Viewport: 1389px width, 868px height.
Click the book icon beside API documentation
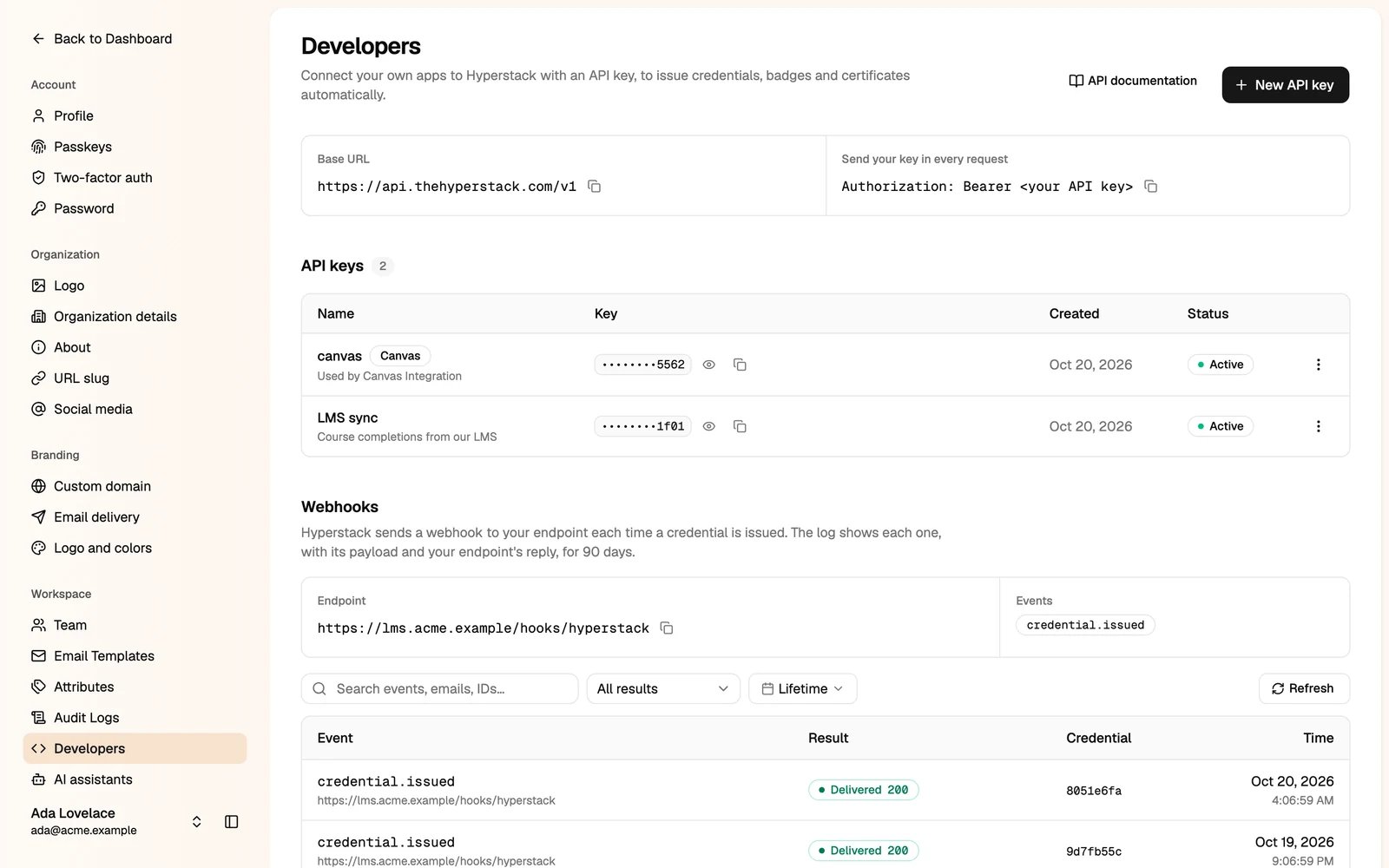coord(1076,81)
